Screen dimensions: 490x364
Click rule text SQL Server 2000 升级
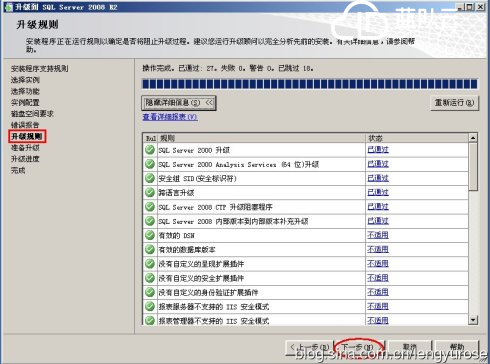coord(194,150)
